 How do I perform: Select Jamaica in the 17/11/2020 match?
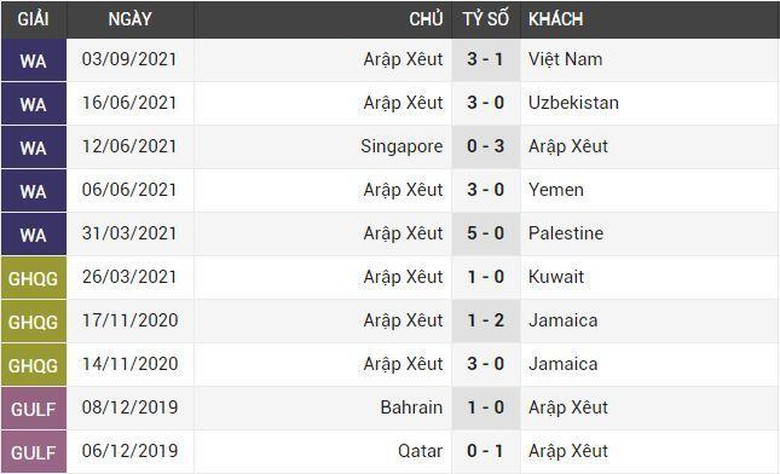pyautogui.click(x=563, y=321)
